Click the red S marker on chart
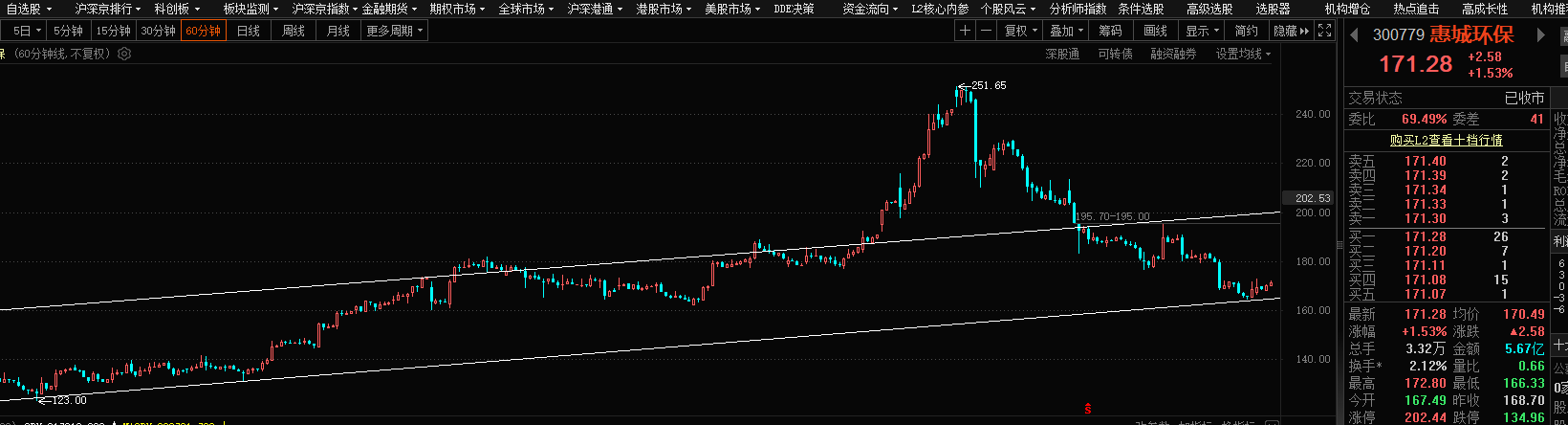This screenshot has width=1568, height=425. coord(1087,409)
